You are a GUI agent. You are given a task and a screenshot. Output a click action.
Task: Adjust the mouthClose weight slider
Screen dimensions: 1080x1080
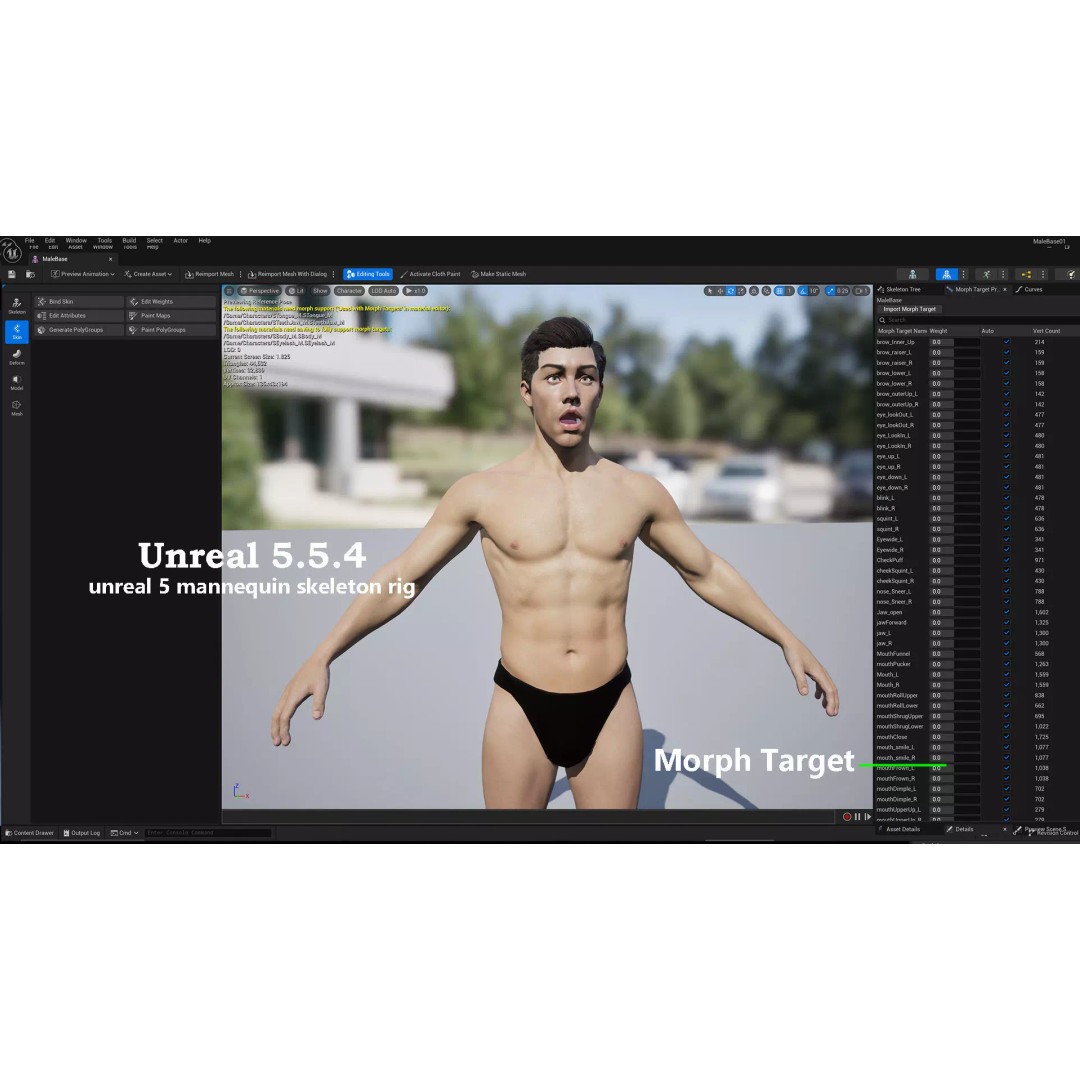(955, 737)
